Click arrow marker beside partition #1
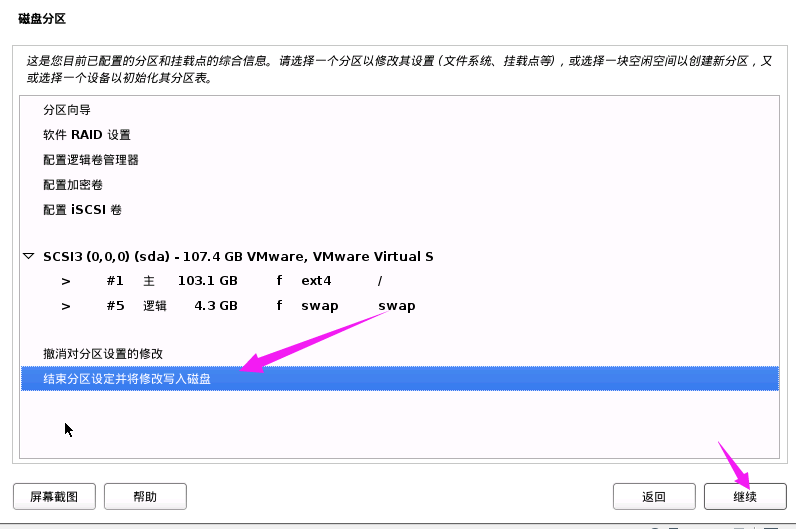The image size is (796, 529). (65, 281)
